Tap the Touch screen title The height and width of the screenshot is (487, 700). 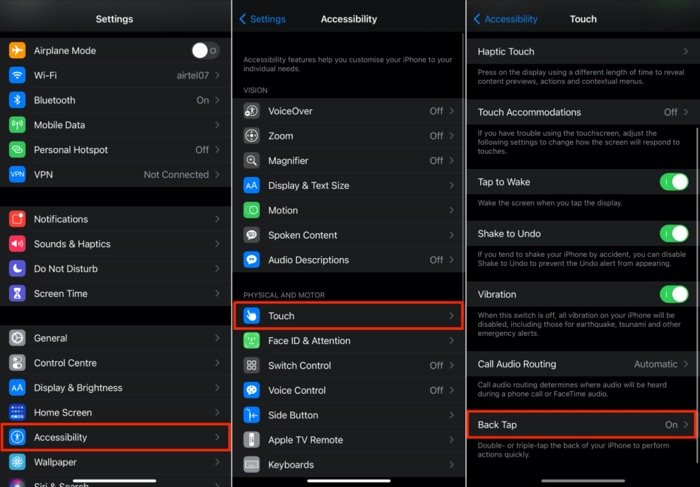click(583, 19)
